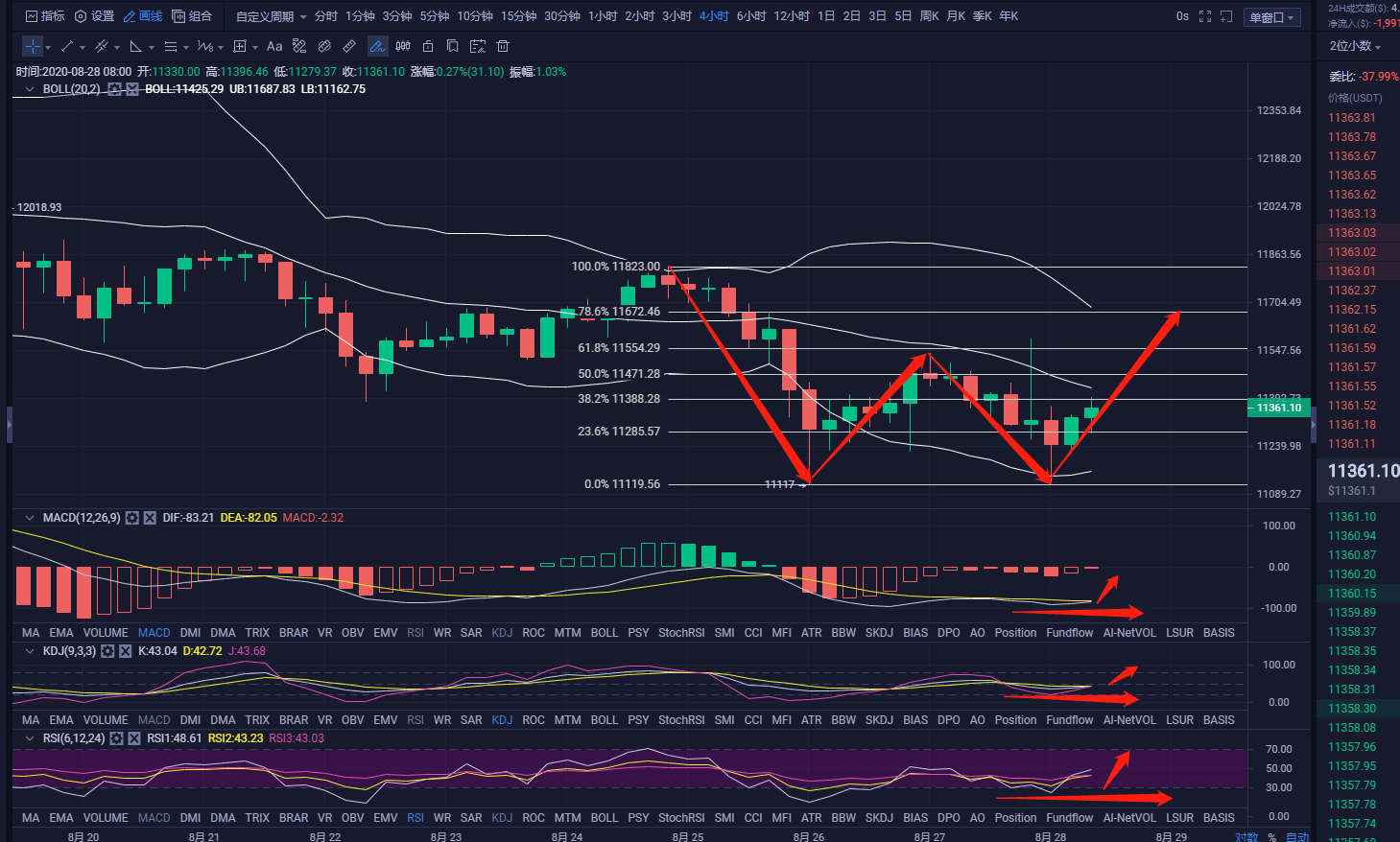Screen dimensions: 1400x842
Task: Click the pattern brush tool icon
Action: tap(299, 46)
